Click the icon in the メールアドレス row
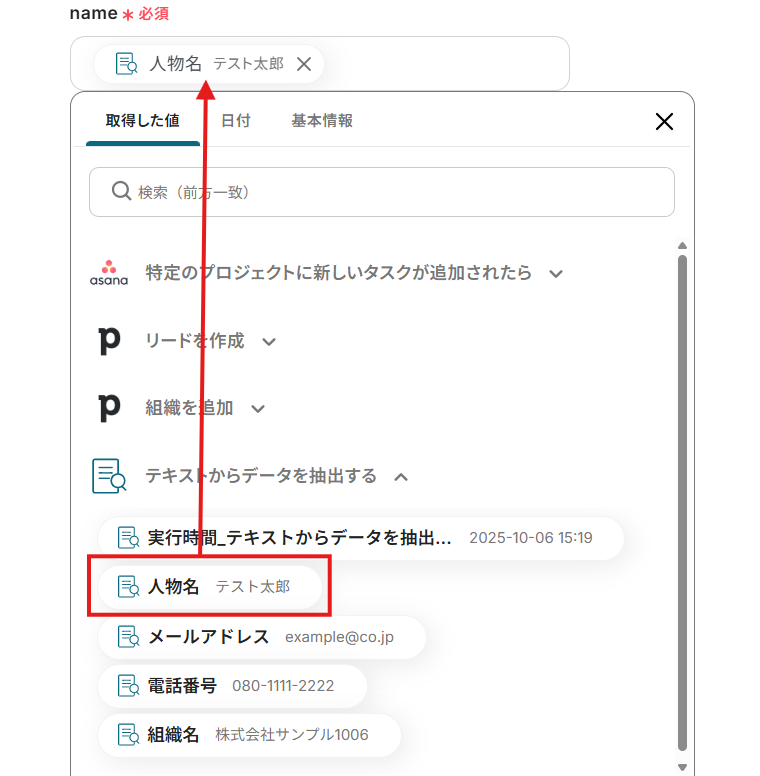760x776 pixels. (x=128, y=637)
